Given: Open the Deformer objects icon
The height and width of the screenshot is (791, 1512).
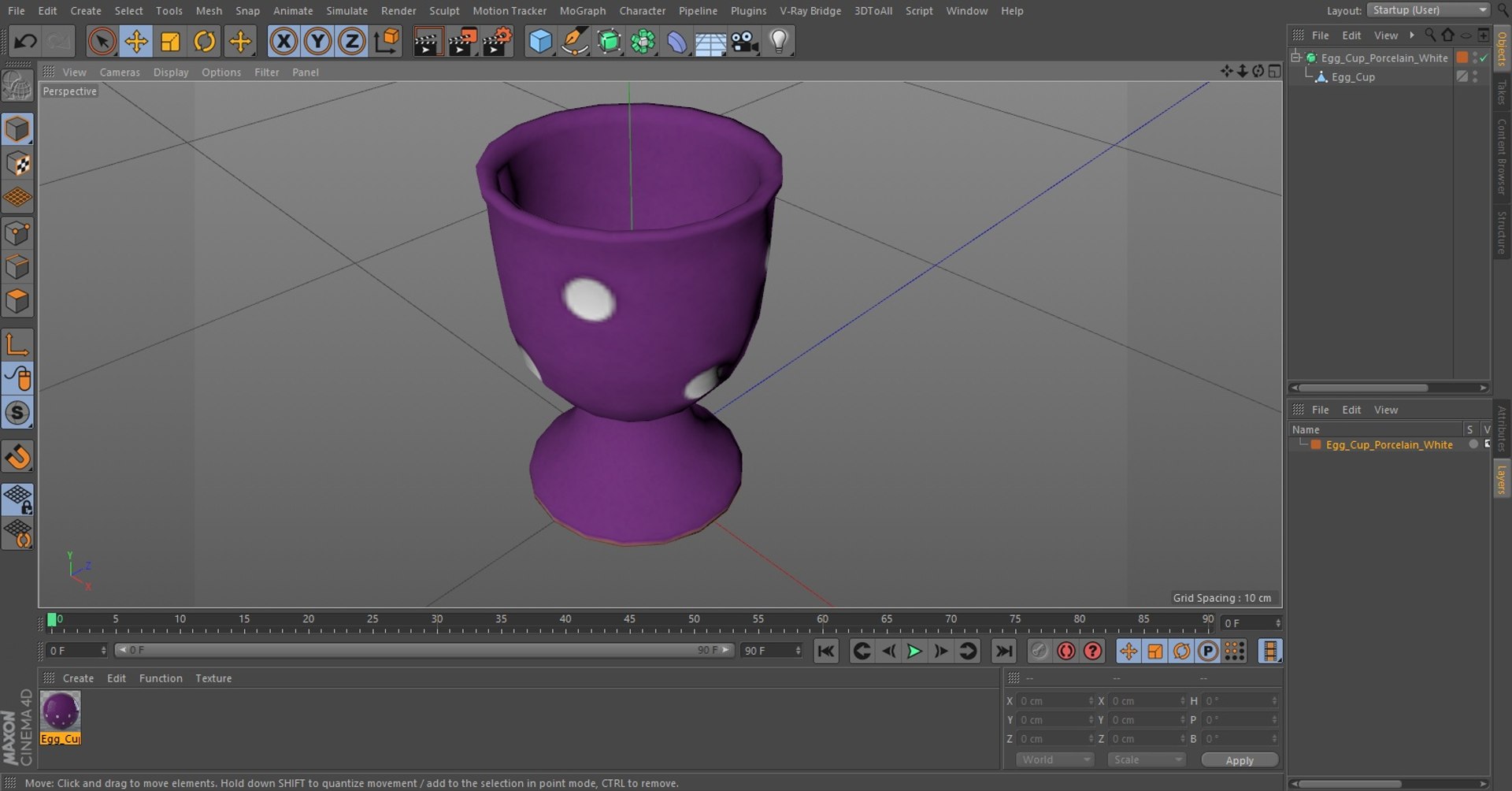Looking at the screenshot, I should point(676,41).
